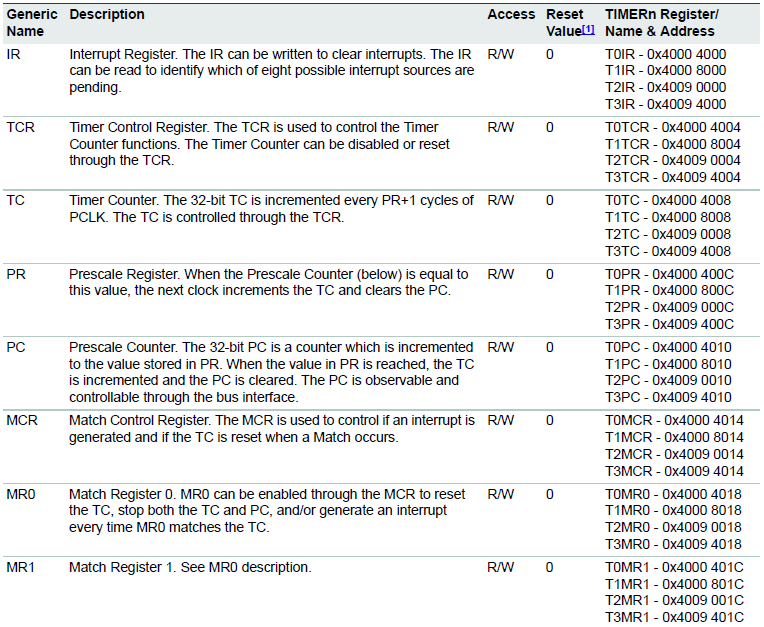Select the MR1 generic name cell

[x=22, y=568]
